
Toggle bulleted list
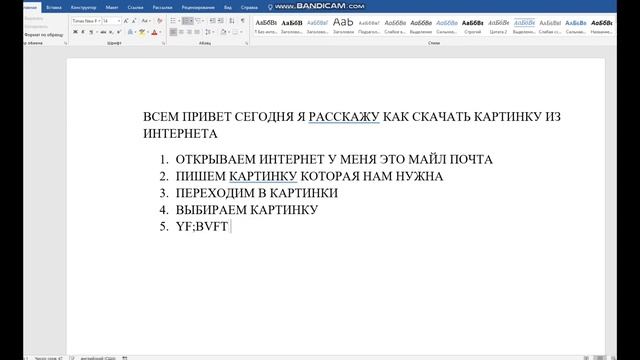pyautogui.click(x=173, y=20)
